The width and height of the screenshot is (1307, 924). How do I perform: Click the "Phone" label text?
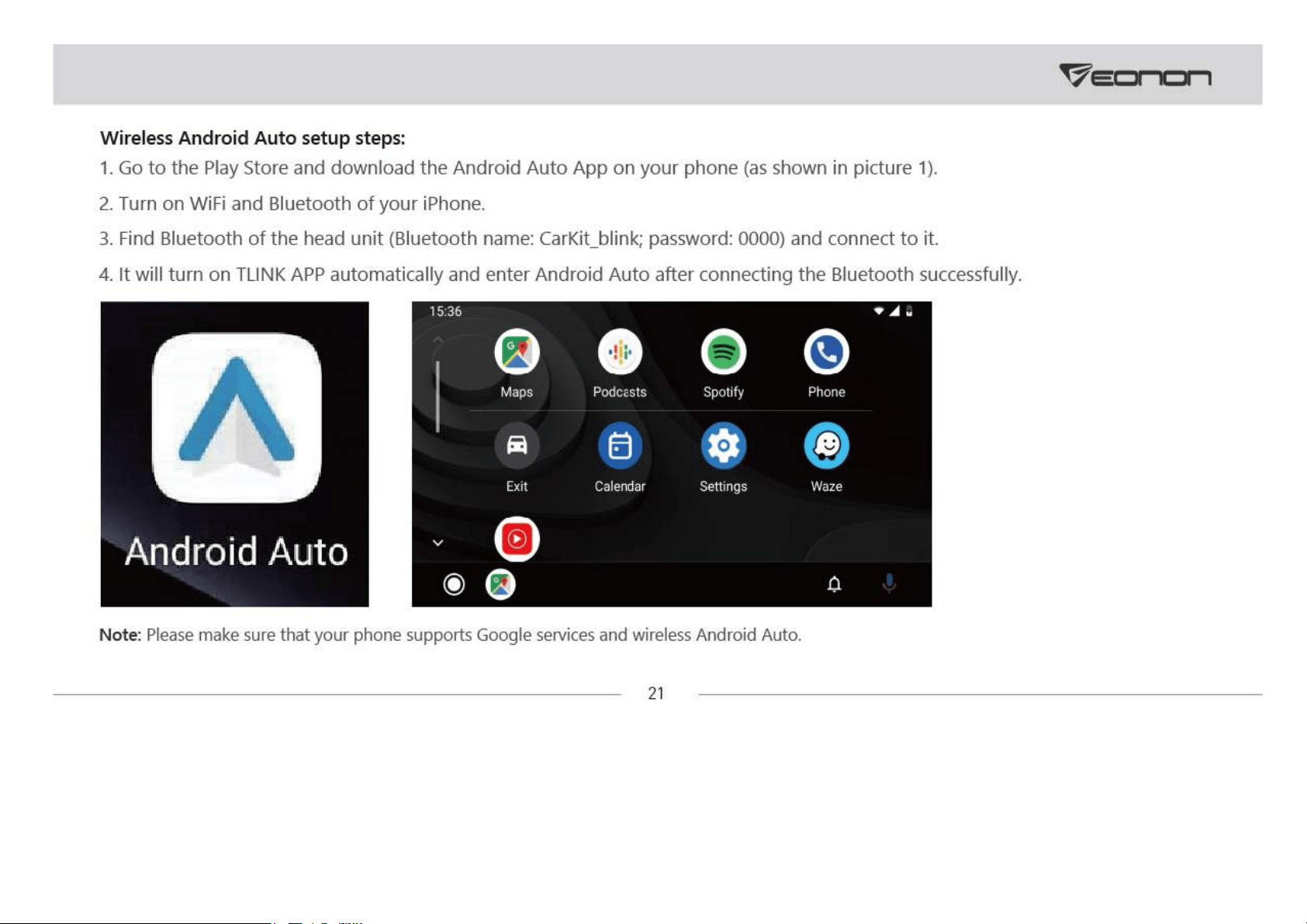click(826, 392)
